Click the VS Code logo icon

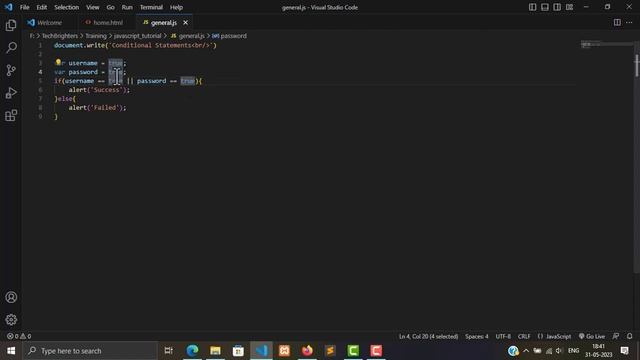[x=8, y=7]
